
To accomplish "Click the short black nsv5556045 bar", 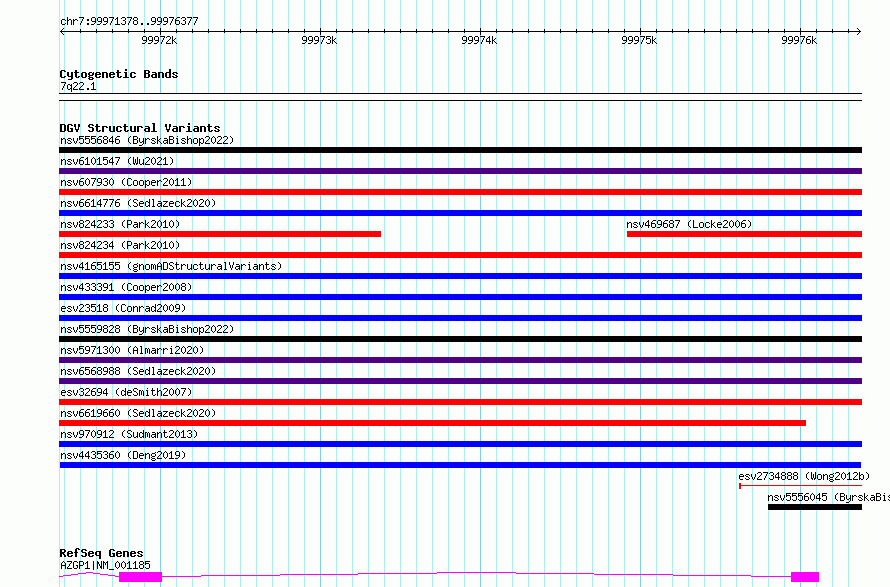I will [x=815, y=508].
